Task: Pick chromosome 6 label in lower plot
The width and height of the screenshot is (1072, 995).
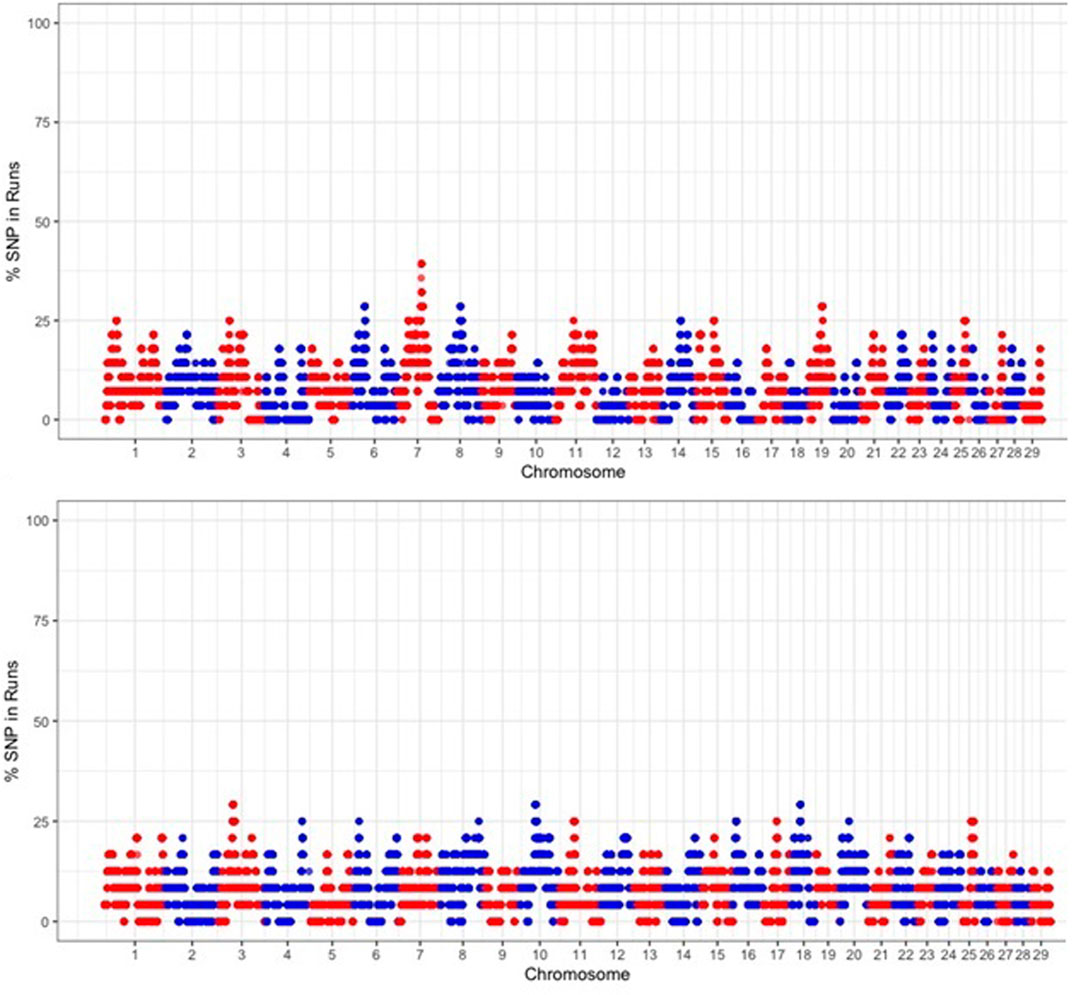Action: pos(376,953)
